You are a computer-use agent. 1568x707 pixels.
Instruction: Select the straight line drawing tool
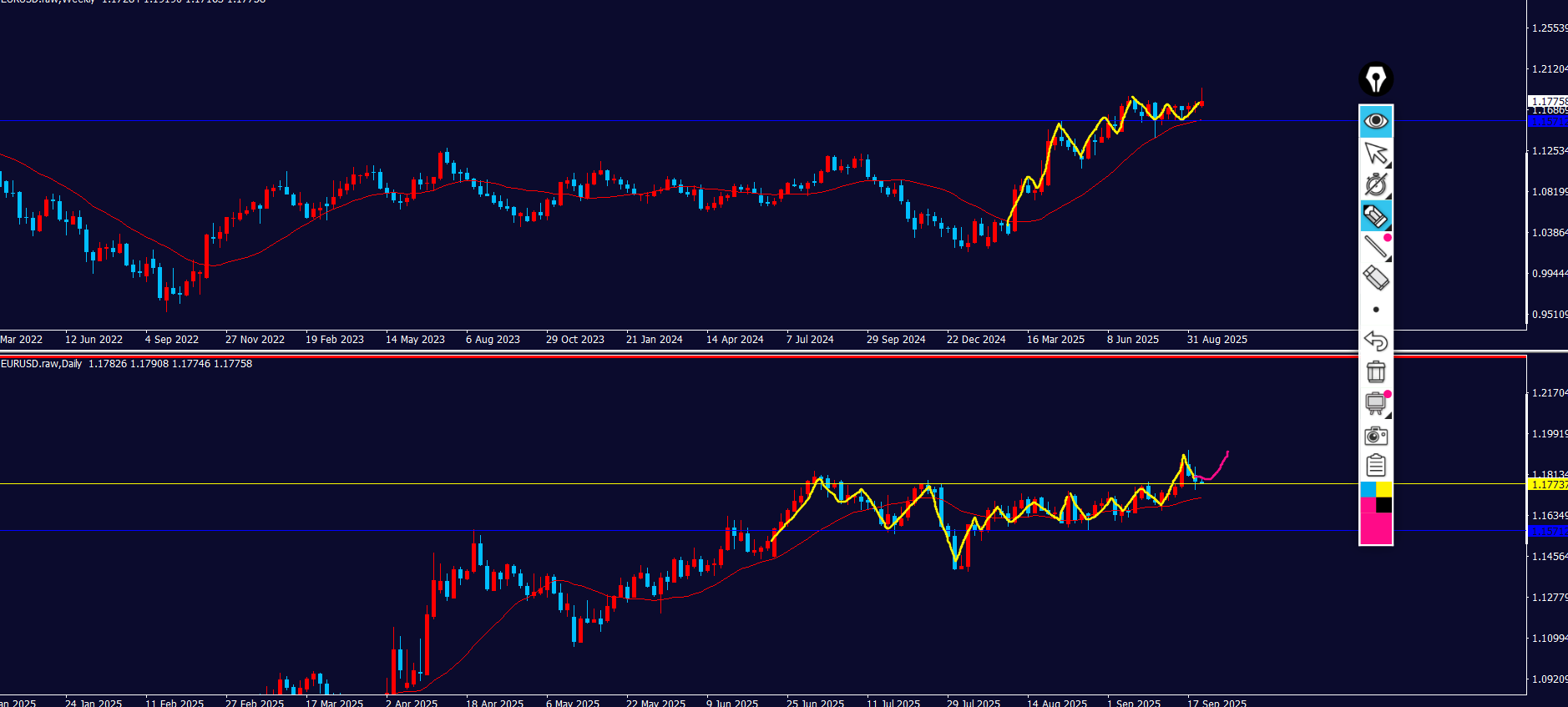(1374, 247)
